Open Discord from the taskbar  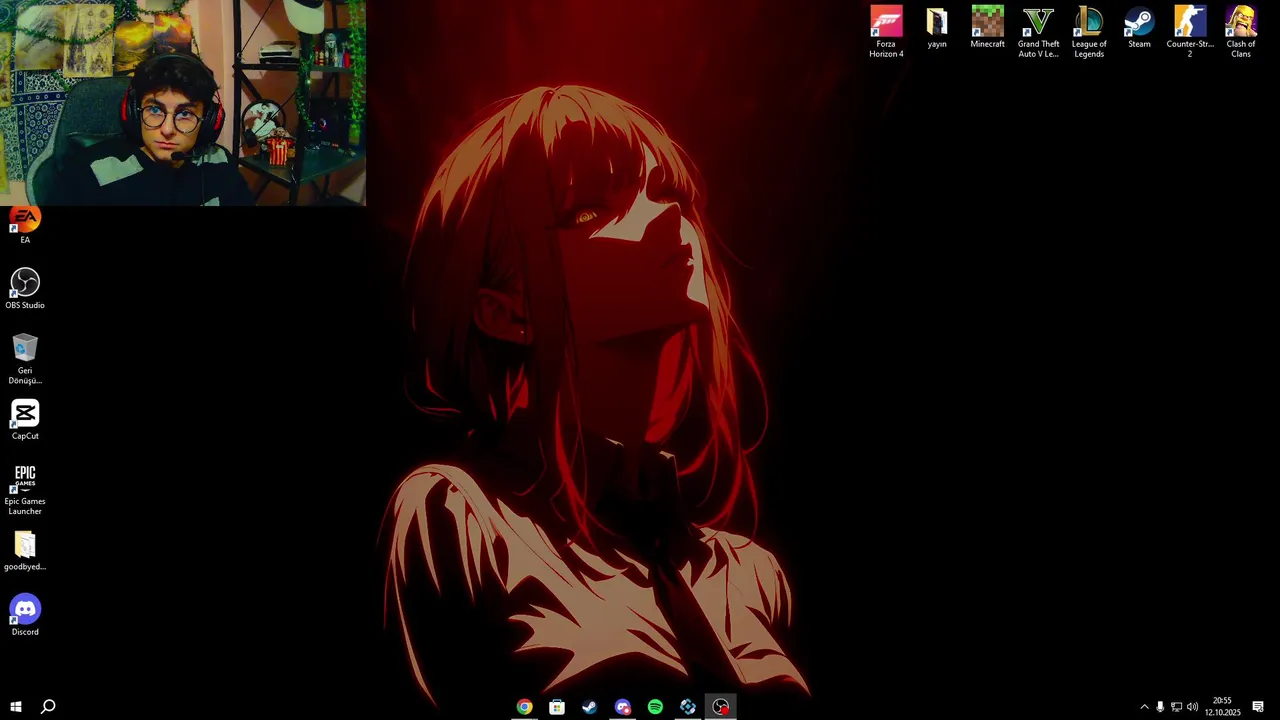[623, 707]
